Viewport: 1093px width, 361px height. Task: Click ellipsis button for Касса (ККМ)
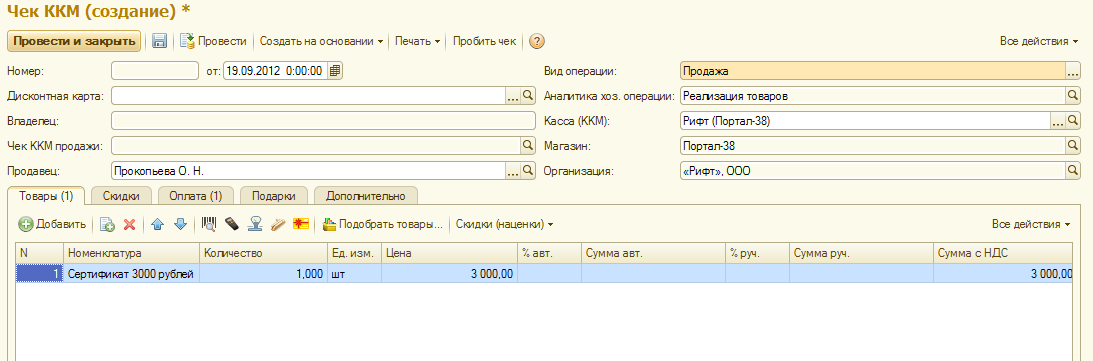tap(1058, 121)
